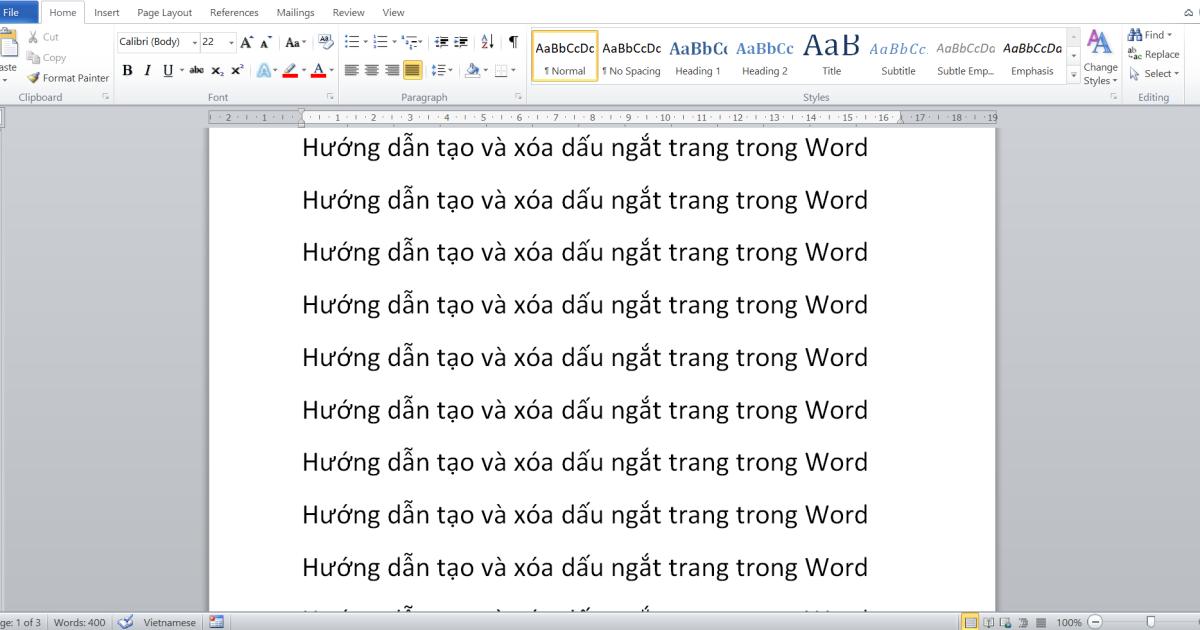Switch to Page Layout tab
The width and height of the screenshot is (1200, 630).
coord(164,13)
